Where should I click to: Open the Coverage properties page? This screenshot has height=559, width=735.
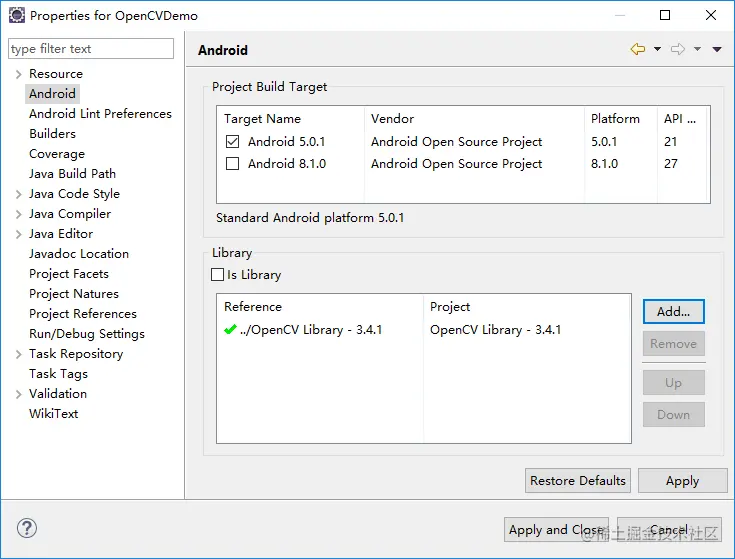57,154
